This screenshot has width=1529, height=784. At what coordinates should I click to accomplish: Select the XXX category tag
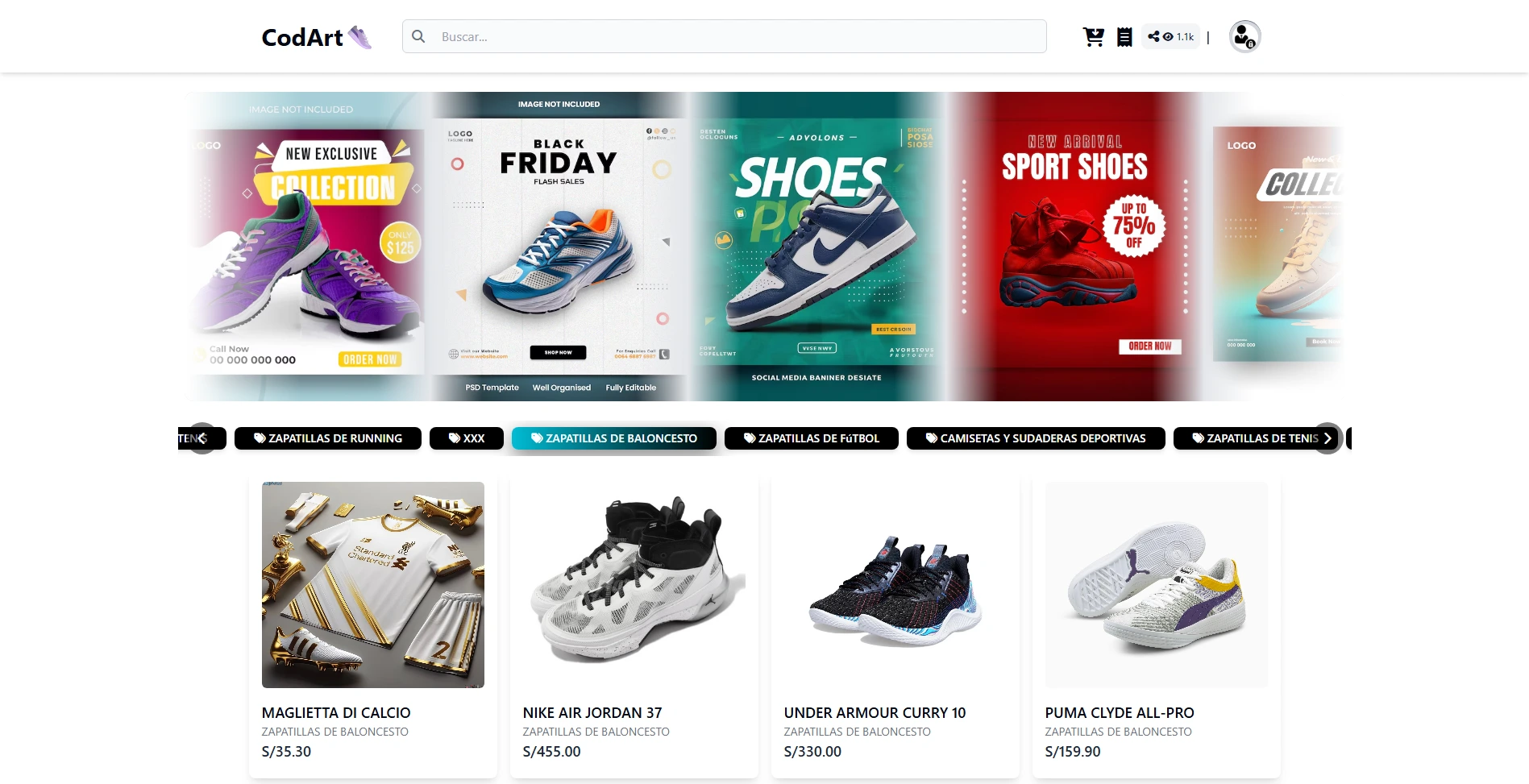click(x=467, y=438)
